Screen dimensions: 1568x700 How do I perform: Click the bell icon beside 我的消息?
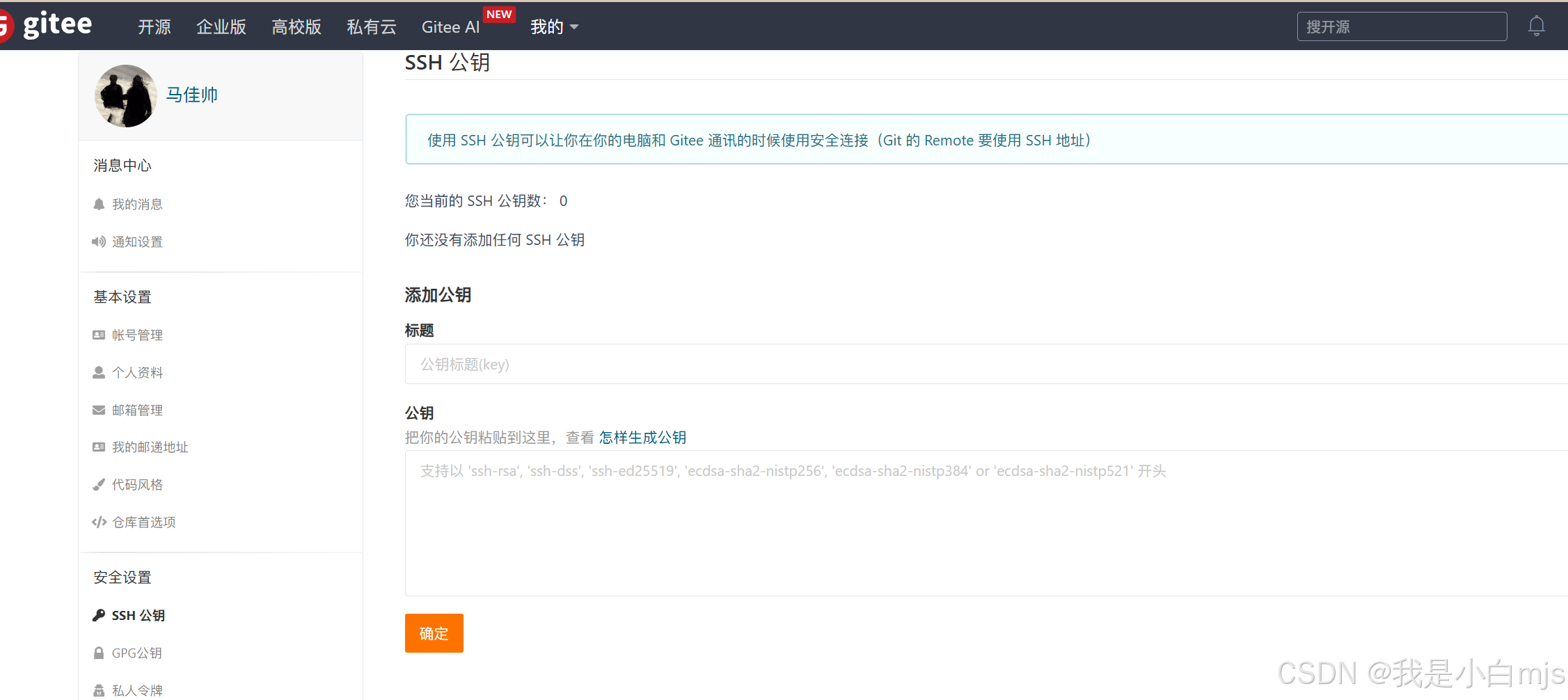(99, 204)
